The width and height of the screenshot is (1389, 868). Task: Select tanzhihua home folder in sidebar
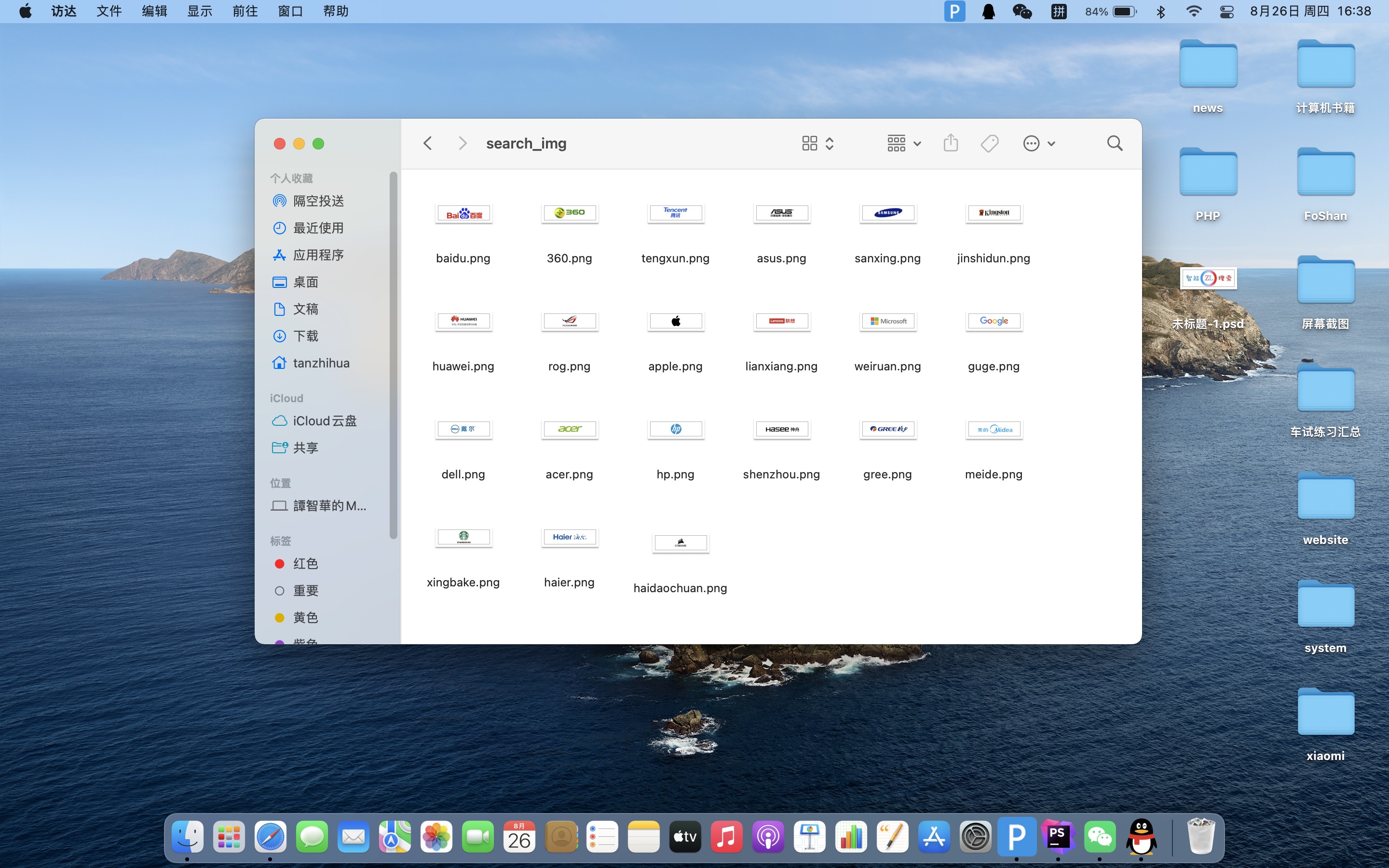coord(321,363)
